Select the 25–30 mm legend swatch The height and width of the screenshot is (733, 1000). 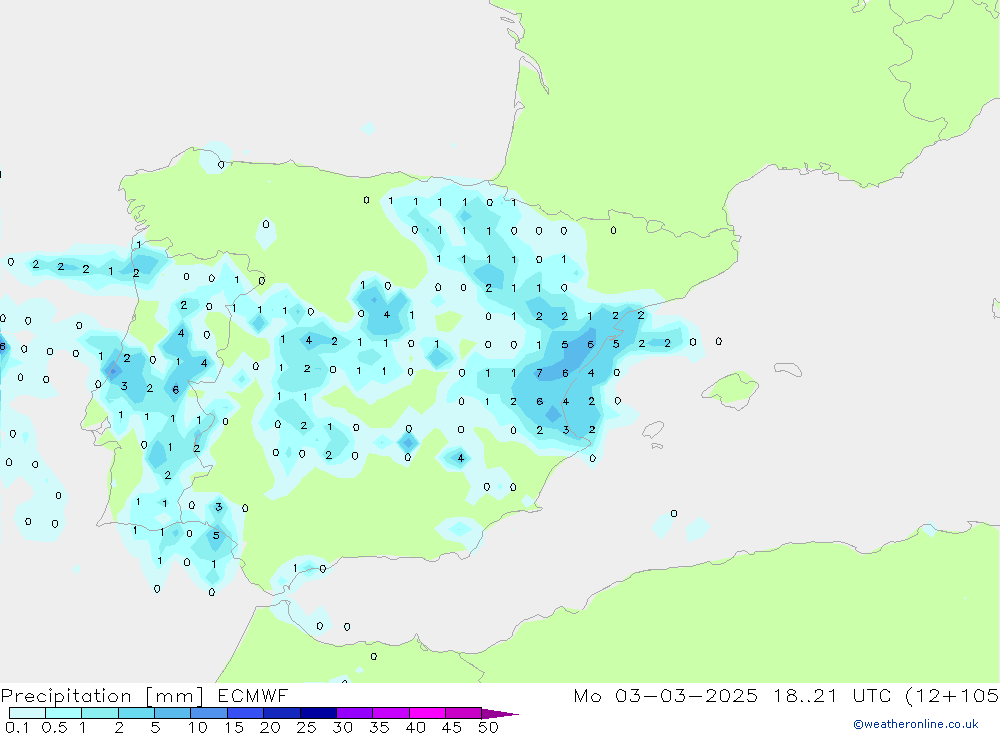click(x=318, y=713)
